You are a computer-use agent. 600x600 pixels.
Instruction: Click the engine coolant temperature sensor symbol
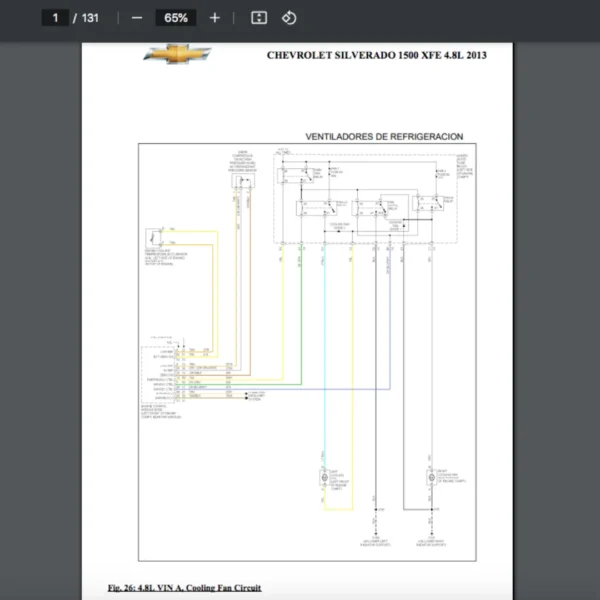click(x=154, y=238)
